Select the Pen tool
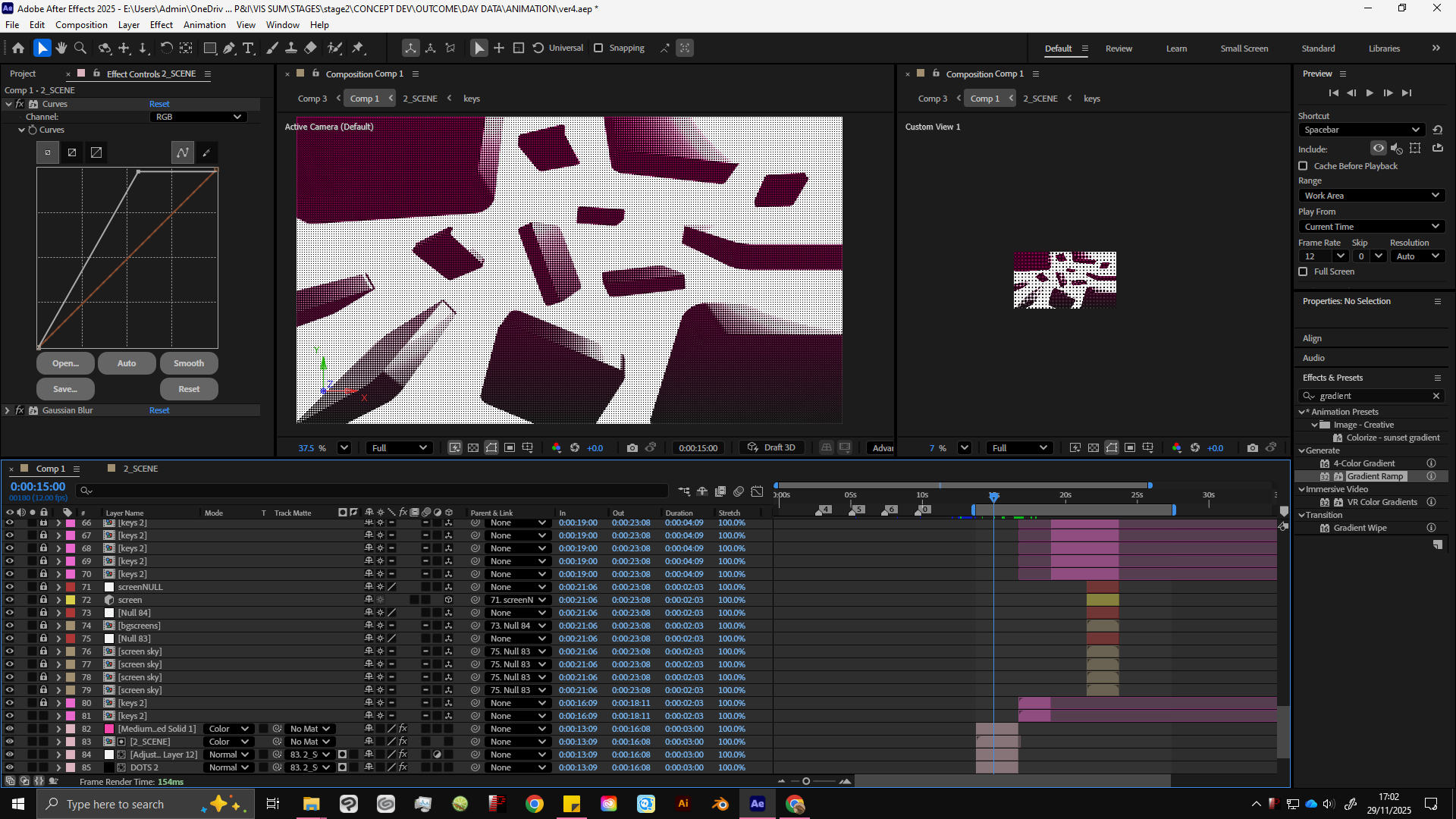This screenshot has width=1456, height=819. (x=229, y=48)
